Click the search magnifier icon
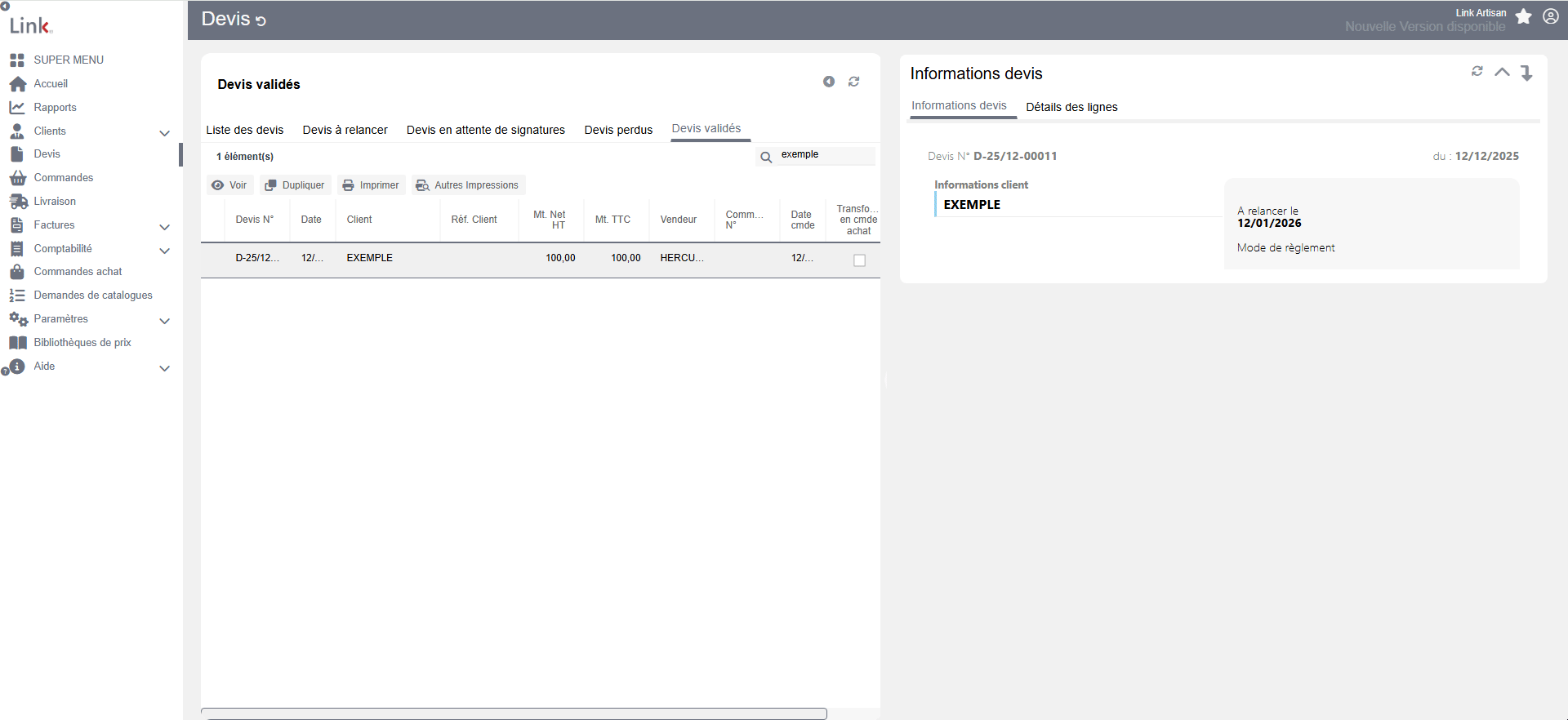This screenshot has width=1568, height=720. (766, 158)
